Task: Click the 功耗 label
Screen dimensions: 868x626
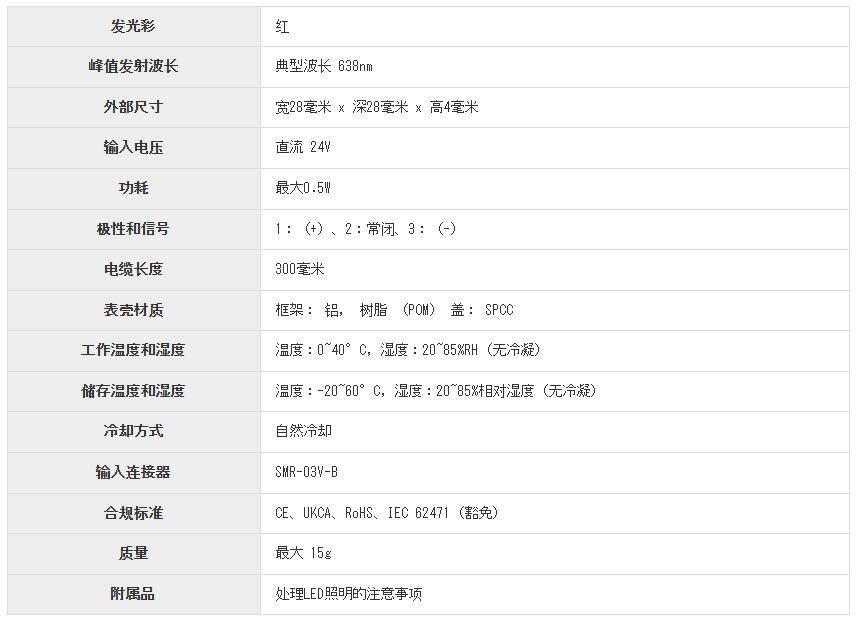Action: coord(133,188)
